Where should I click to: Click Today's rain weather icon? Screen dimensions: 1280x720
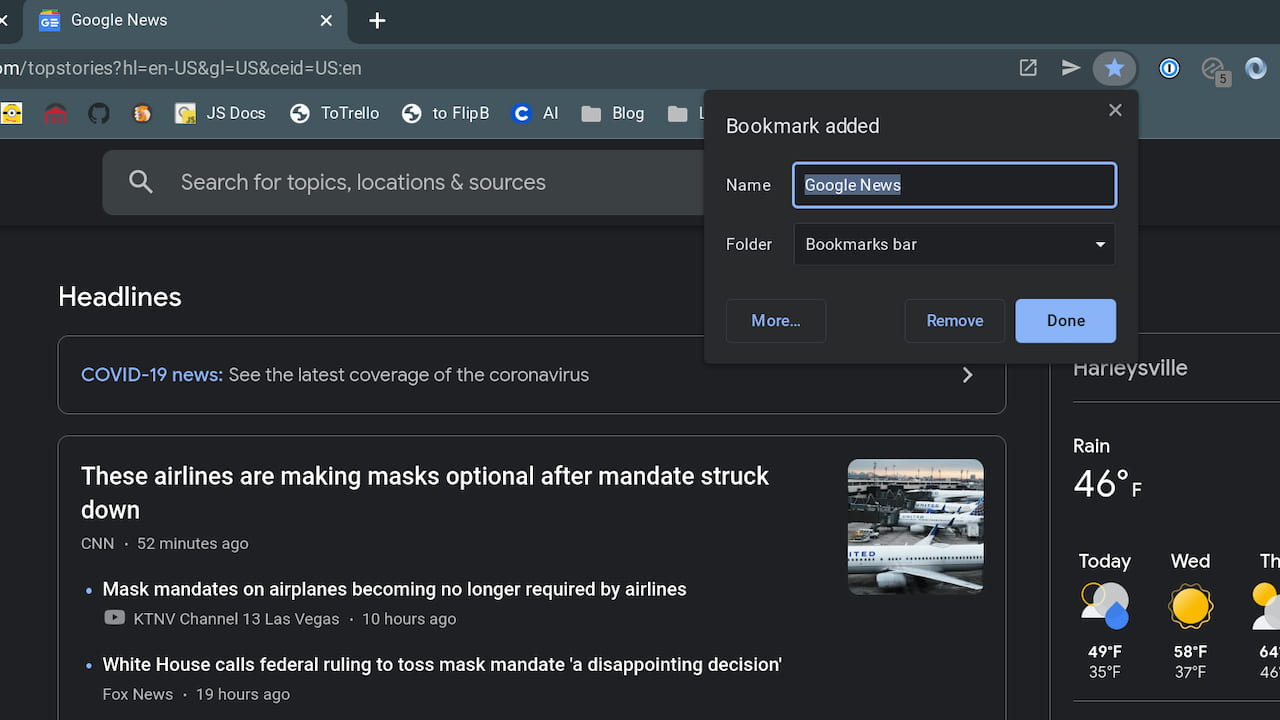tap(1104, 605)
